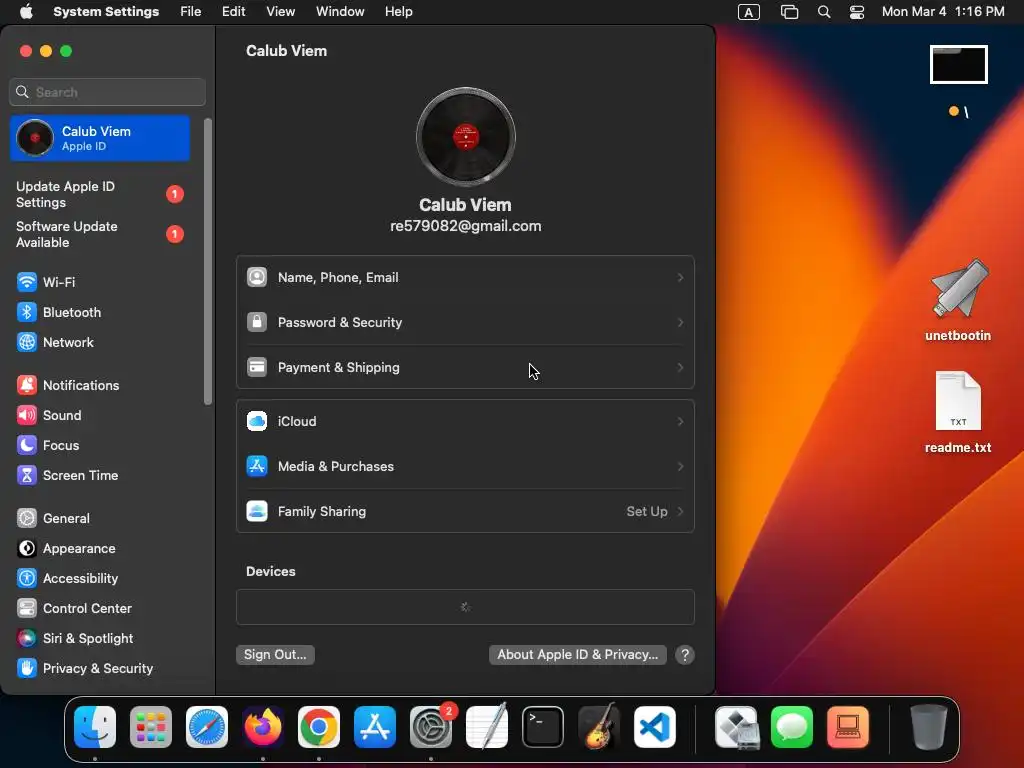
Task: Open the File menu
Action: click(x=191, y=12)
